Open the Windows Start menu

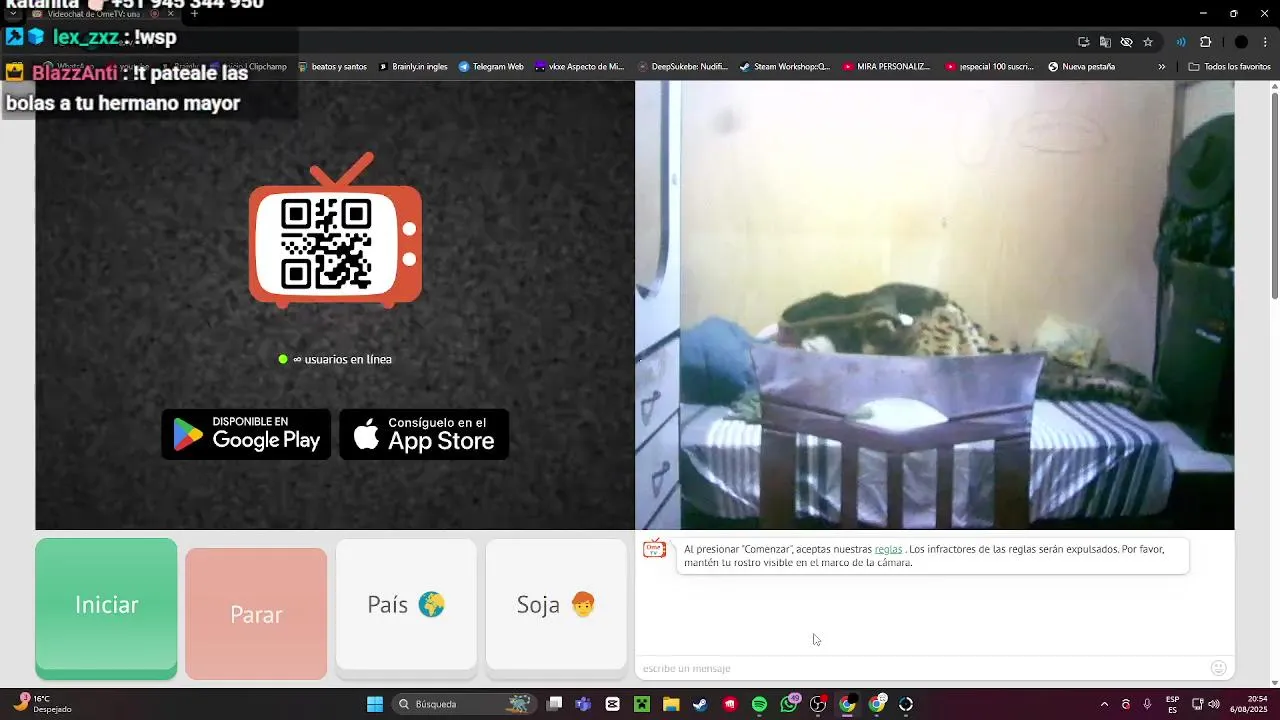375,704
